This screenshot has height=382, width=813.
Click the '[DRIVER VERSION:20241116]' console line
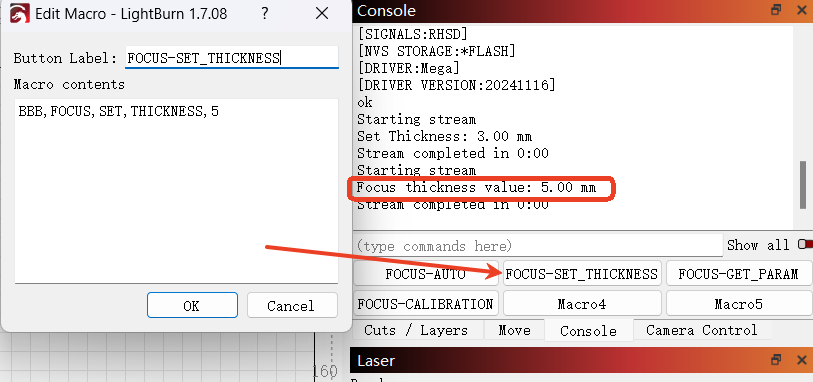point(456,85)
